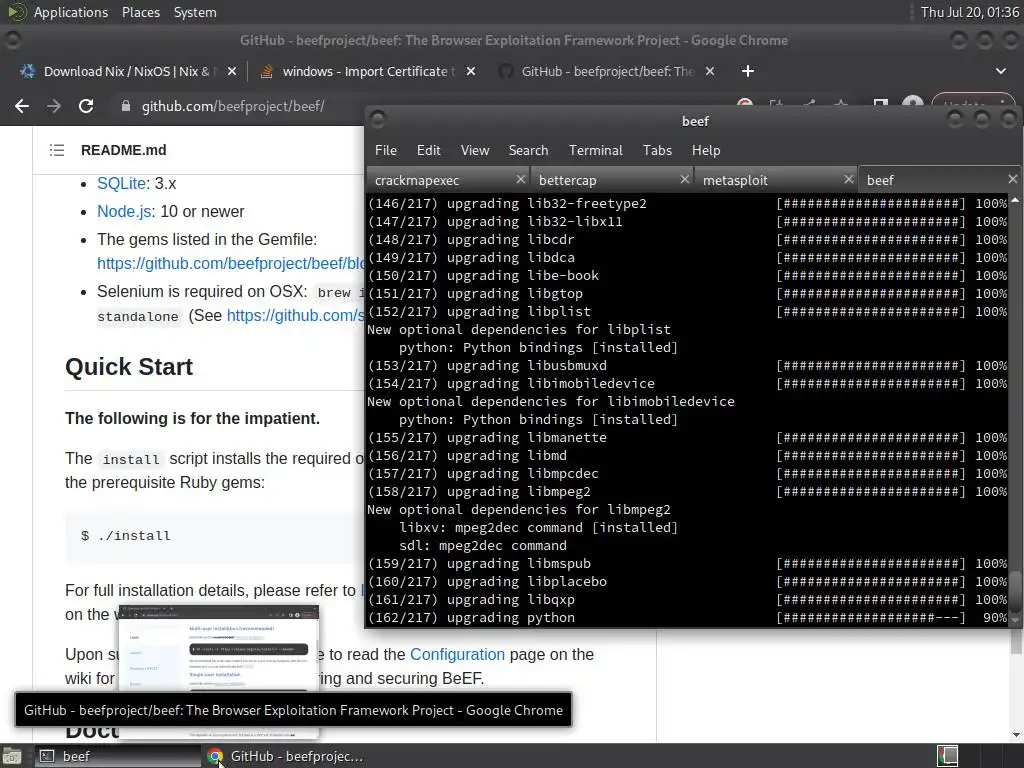
Task: Activate GitHub Chrome window in taskbar
Action: (x=285, y=756)
